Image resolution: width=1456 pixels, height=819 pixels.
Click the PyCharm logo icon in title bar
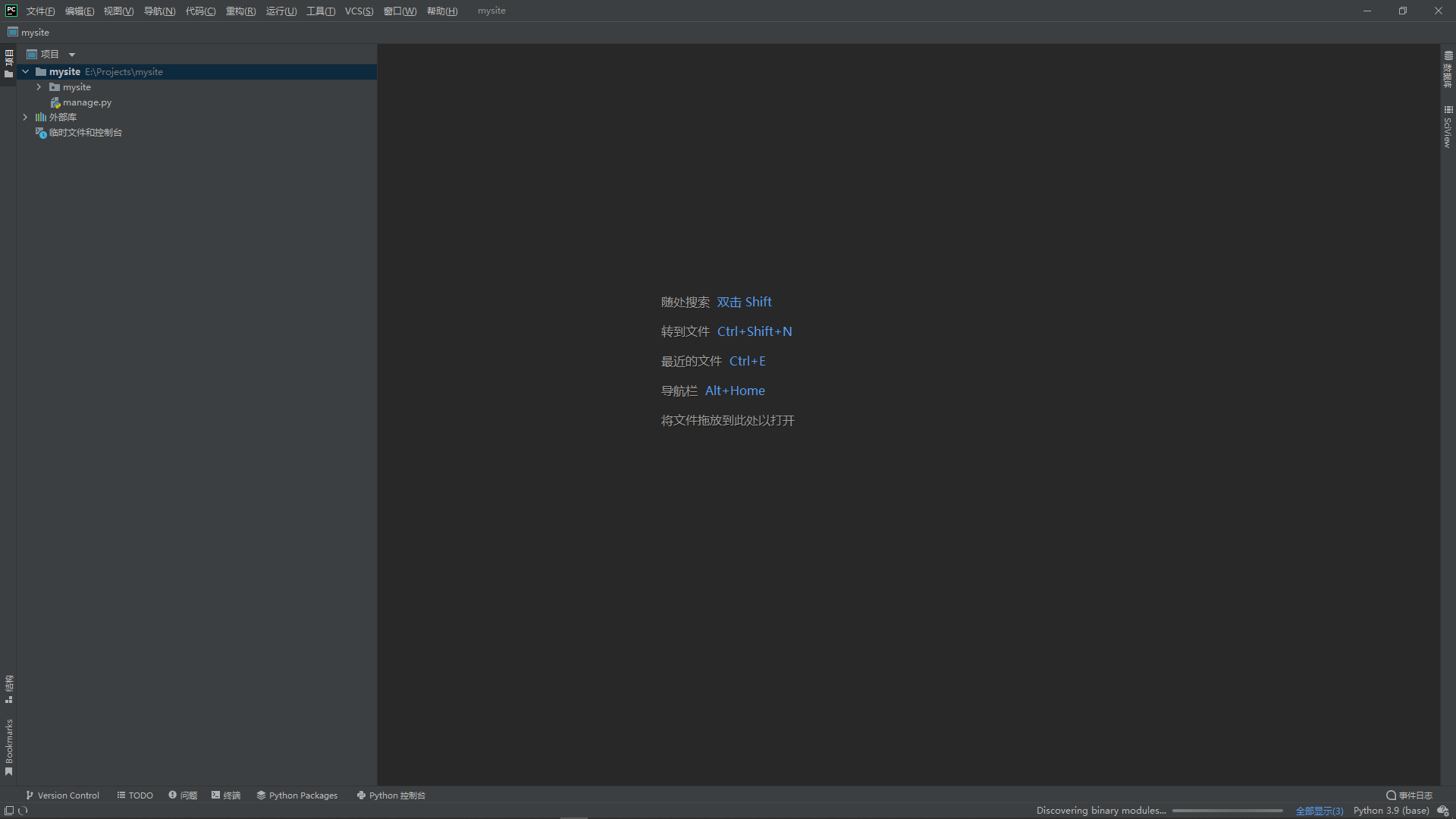[11, 11]
